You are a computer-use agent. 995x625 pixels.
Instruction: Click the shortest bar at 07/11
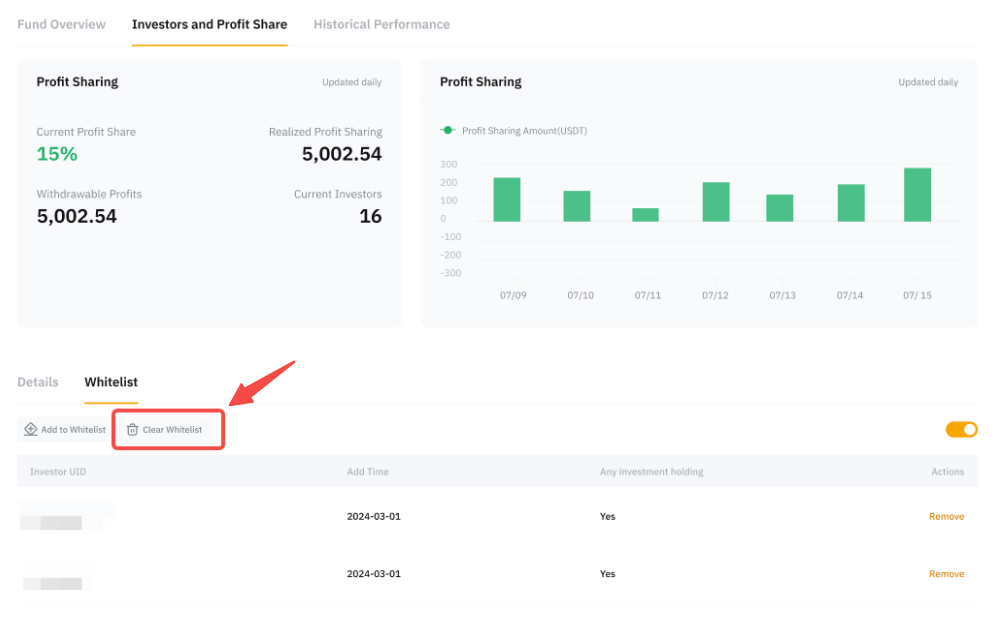pos(645,214)
